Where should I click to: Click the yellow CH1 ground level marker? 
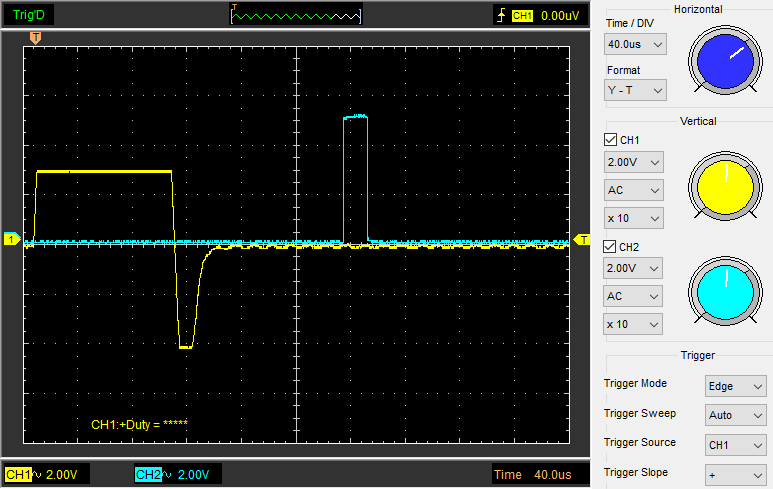(x=11, y=239)
